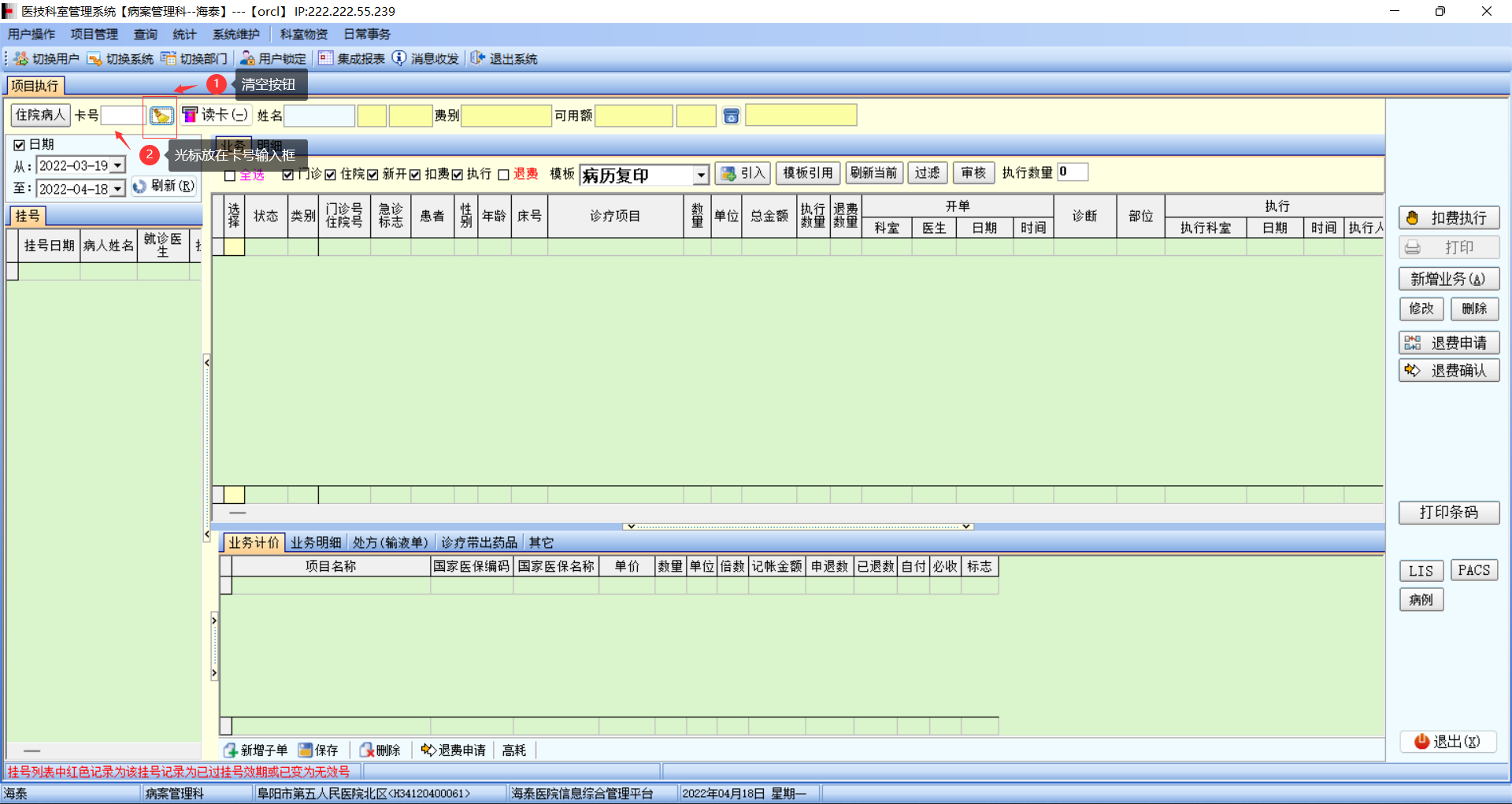Click the 过滤 filter button
1512x804 pixels.
[928, 173]
